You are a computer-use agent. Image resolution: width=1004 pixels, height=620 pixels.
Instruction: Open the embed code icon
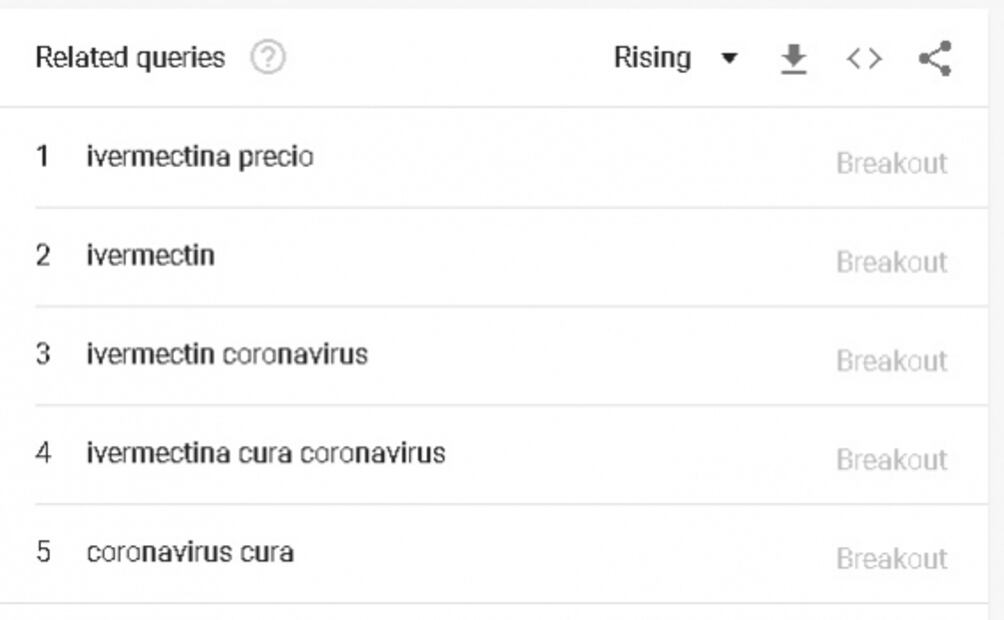(x=864, y=59)
